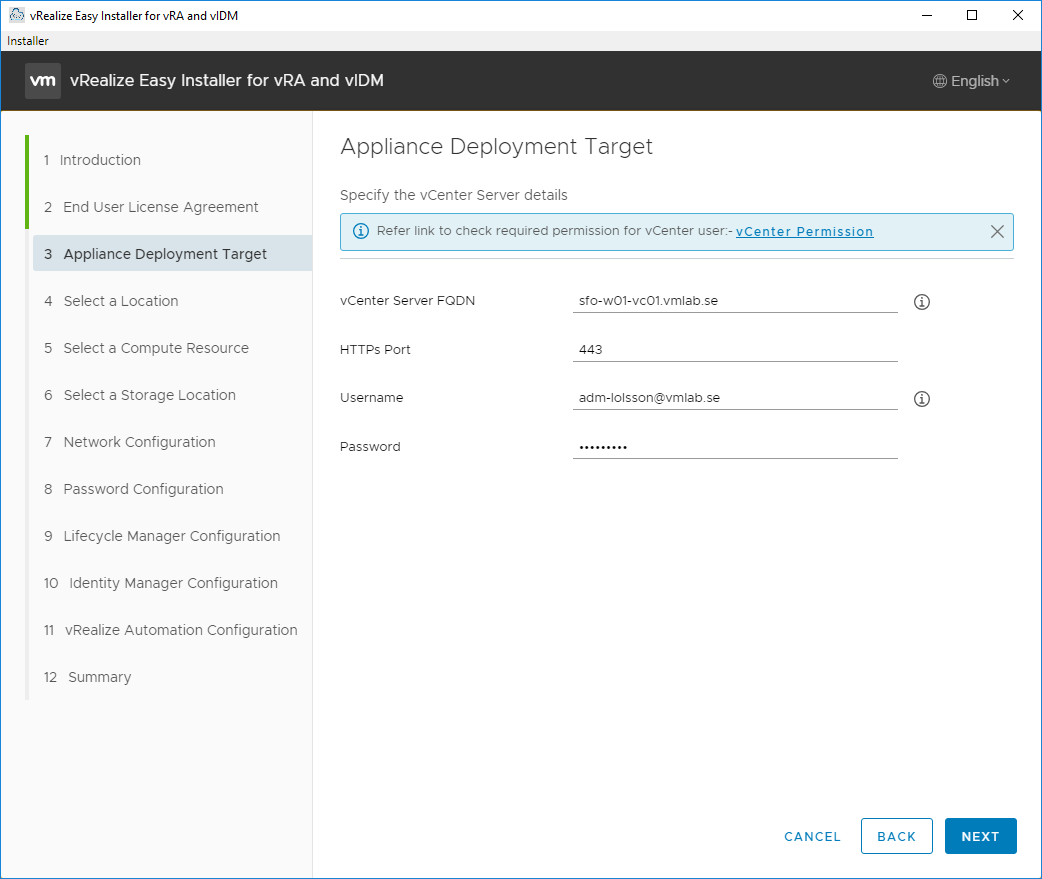The height and width of the screenshot is (879, 1042).
Task: Click the header title 'vRealize Easy Installer for vRA and vIDM'
Action: click(227, 80)
